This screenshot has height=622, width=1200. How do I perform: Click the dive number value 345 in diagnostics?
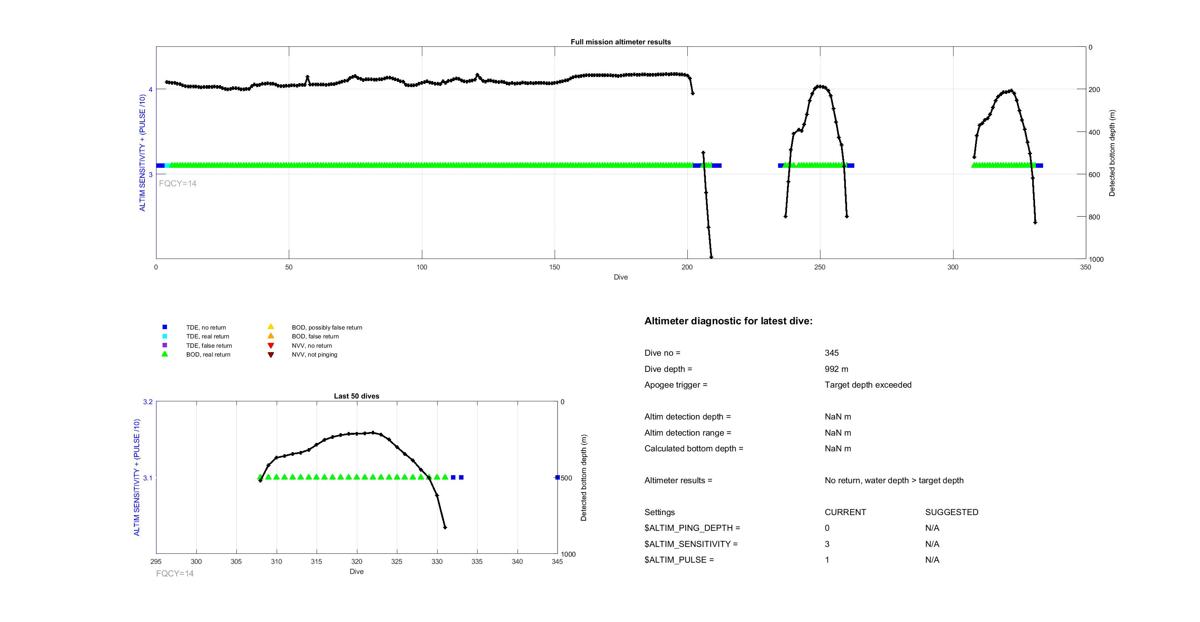(832, 353)
